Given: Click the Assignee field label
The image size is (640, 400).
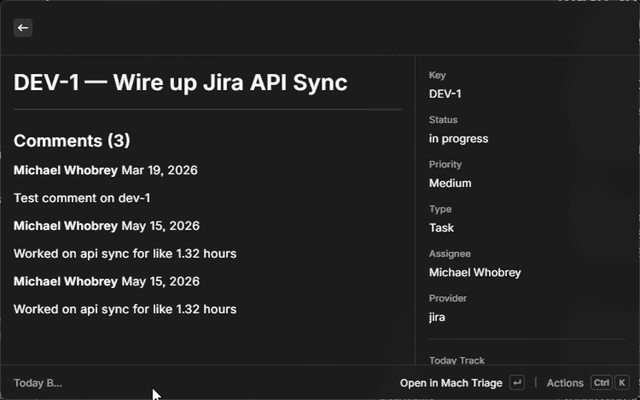Looking at the screenshot, I should coord(450,253).
